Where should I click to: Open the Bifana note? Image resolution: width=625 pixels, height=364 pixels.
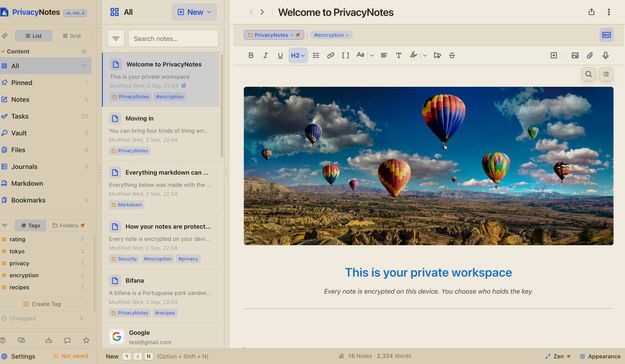click(161, 296)
